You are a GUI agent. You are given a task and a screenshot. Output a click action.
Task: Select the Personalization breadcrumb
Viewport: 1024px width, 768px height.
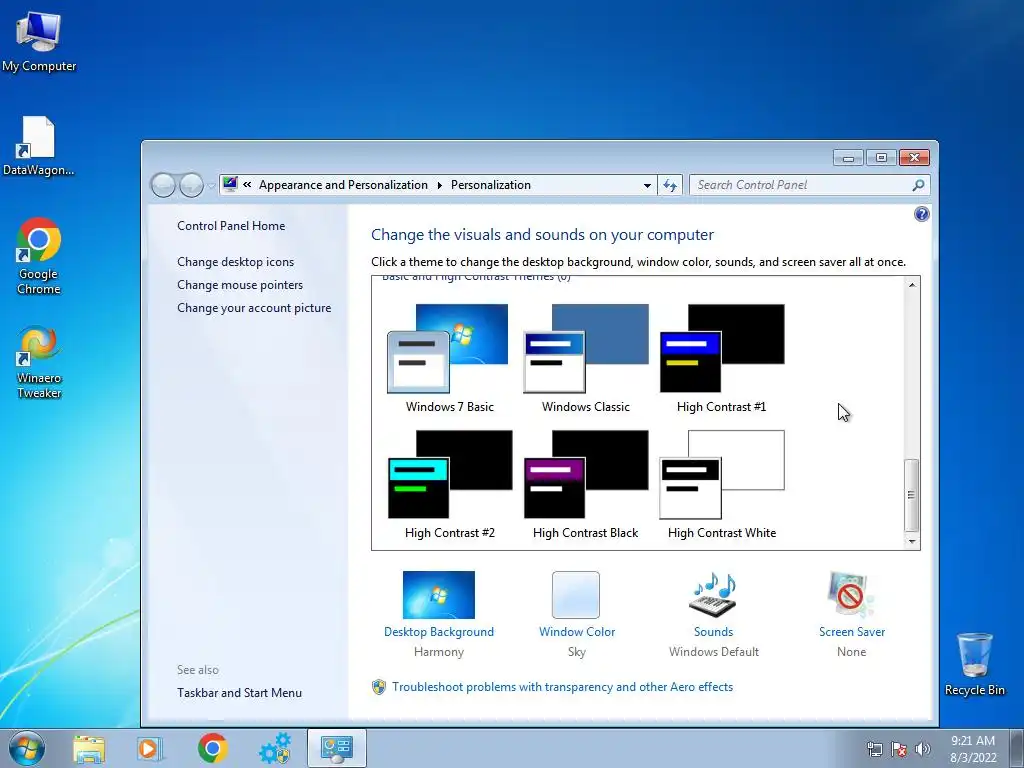[490, 185]
